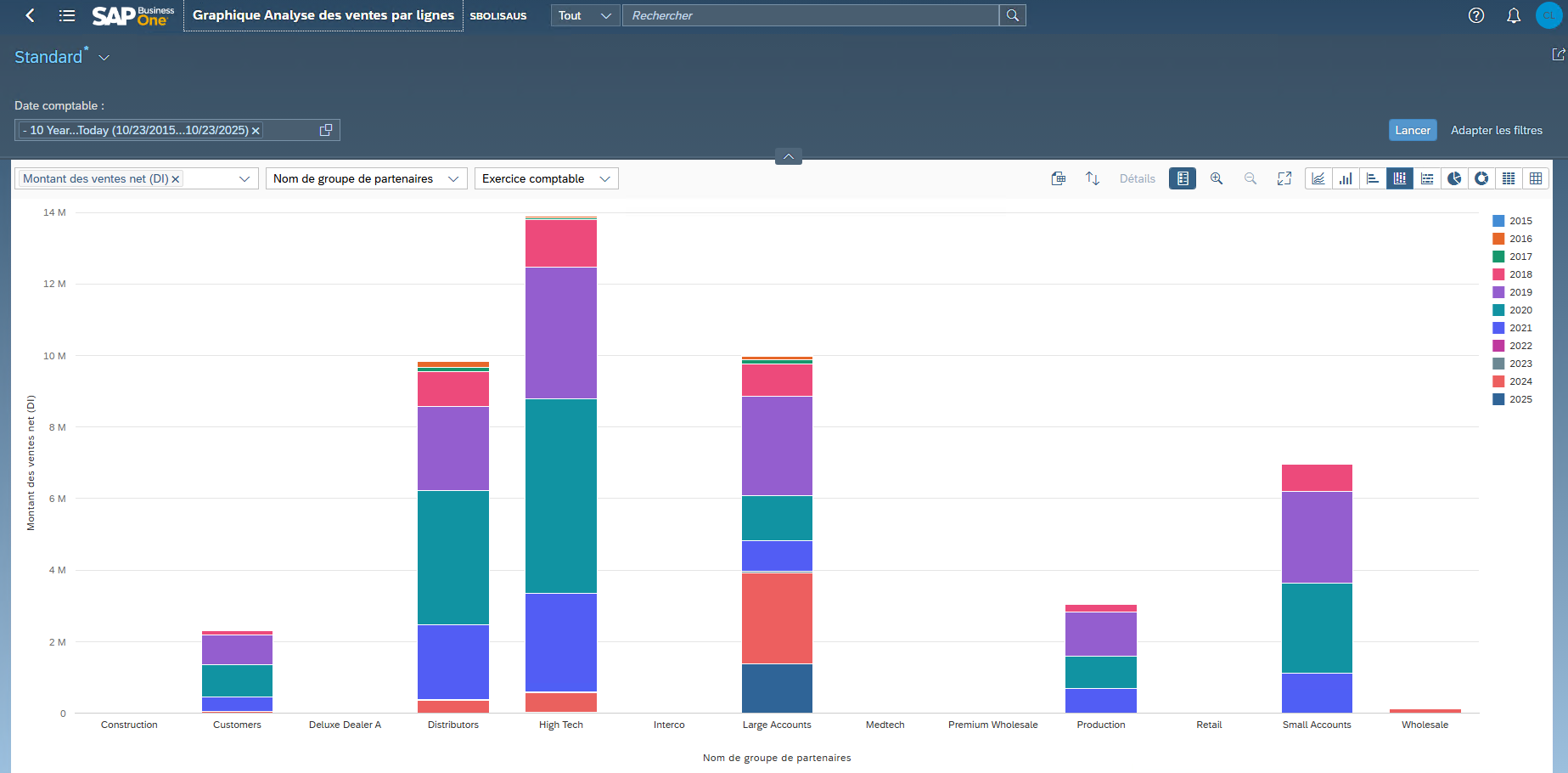Toggle the chart legend visibility button
The image size is (1568, 773).
pos(1183,178)
